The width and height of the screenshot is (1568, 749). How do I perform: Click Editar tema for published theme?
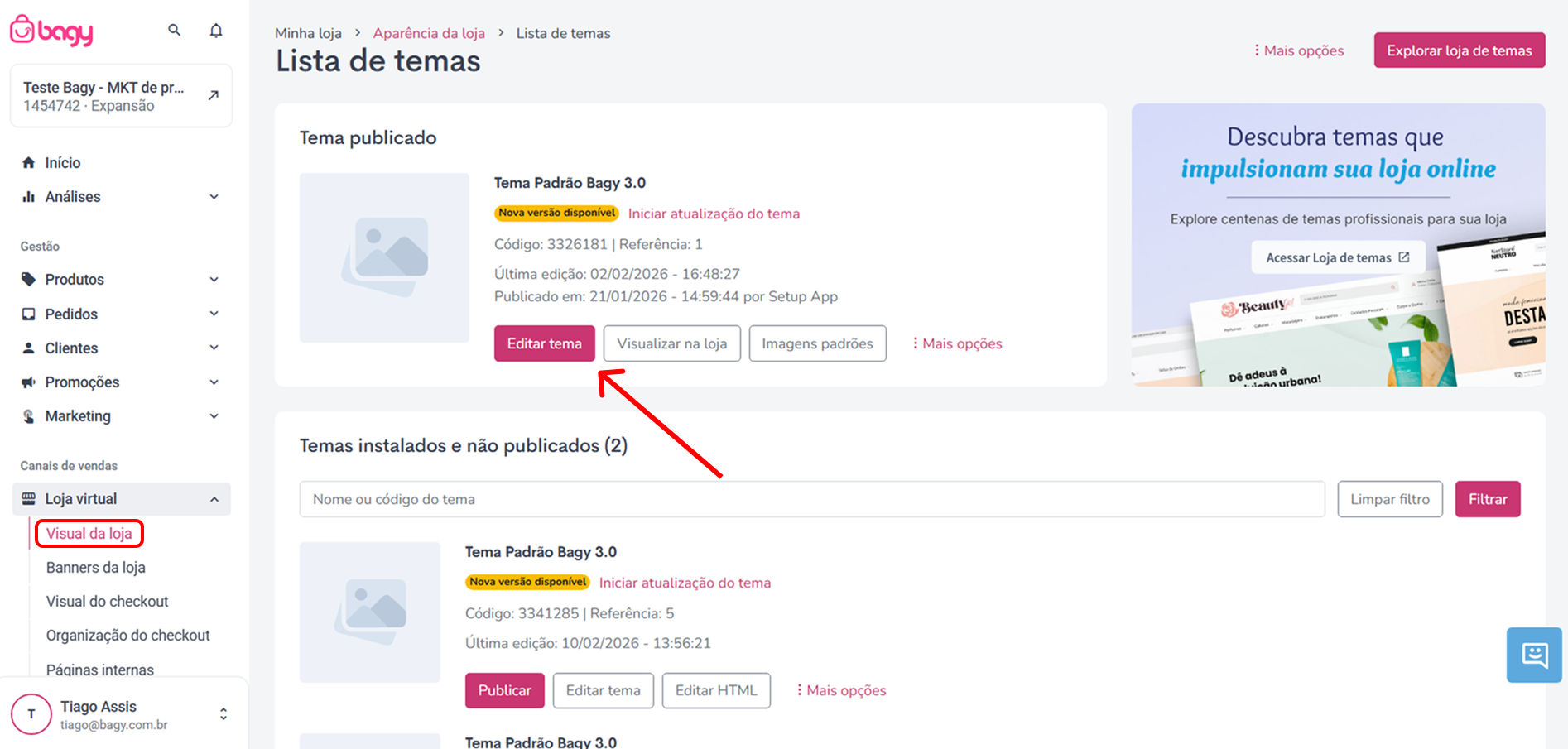pos(545,343)
